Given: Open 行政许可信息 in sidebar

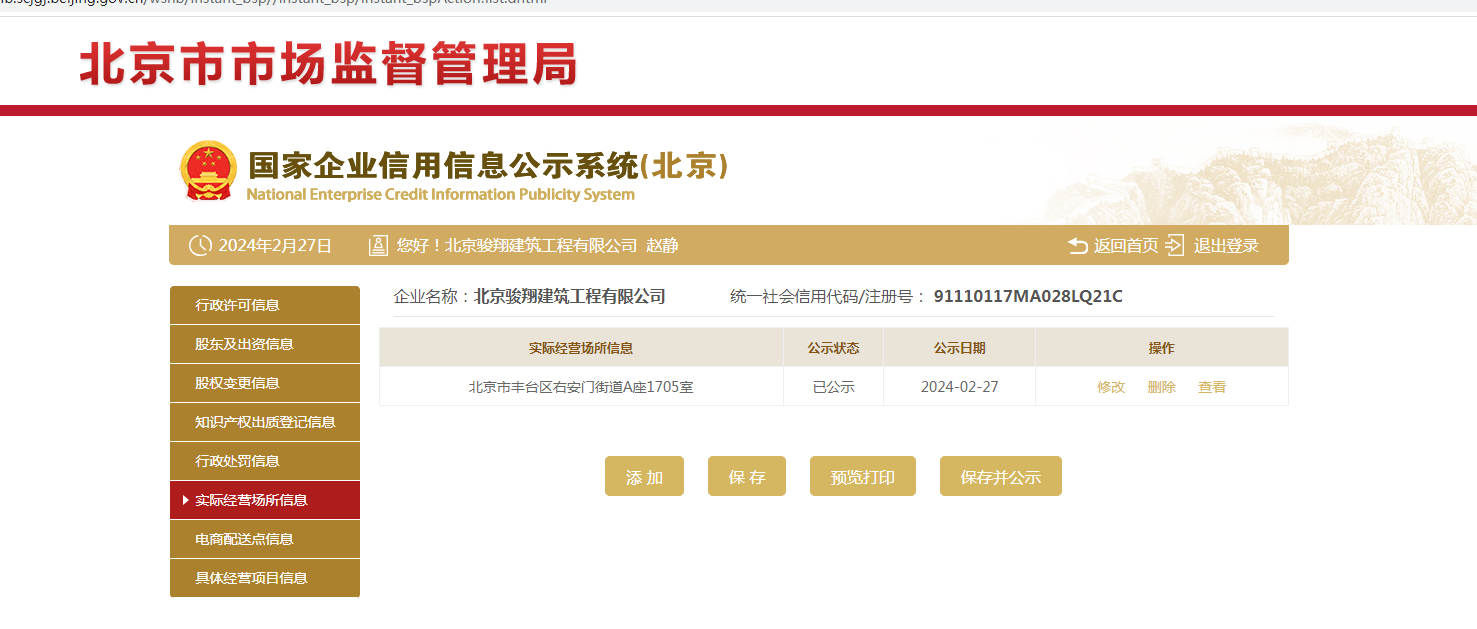Looking at the screenshot, I should coord(265,305).
